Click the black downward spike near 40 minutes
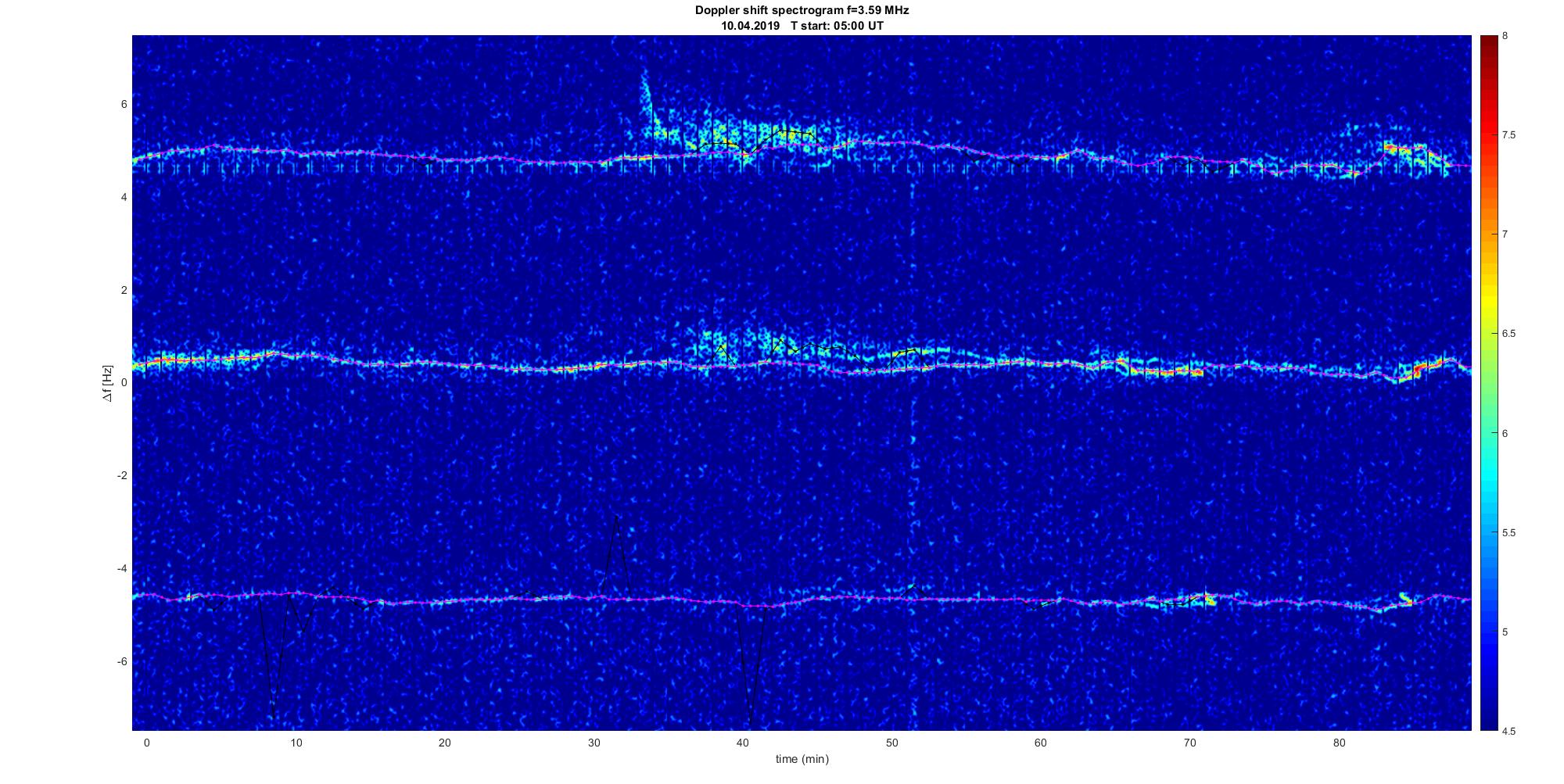 pos(750,664)
